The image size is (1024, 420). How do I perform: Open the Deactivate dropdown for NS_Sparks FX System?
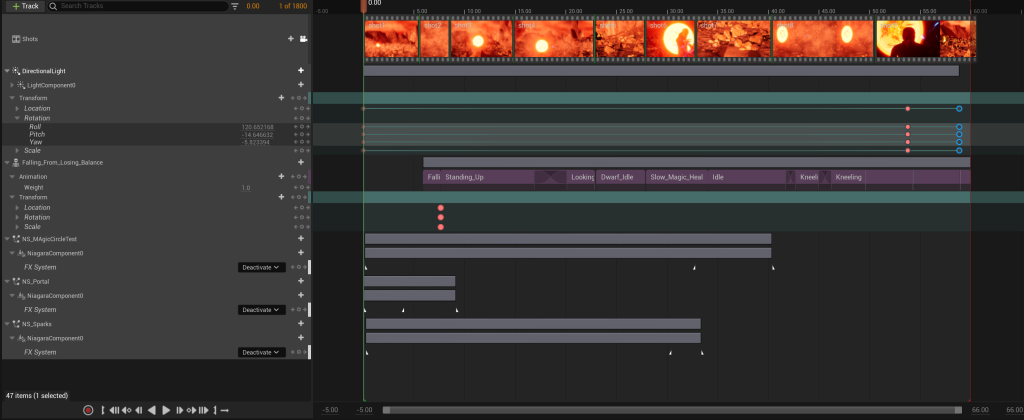(262, 352)
